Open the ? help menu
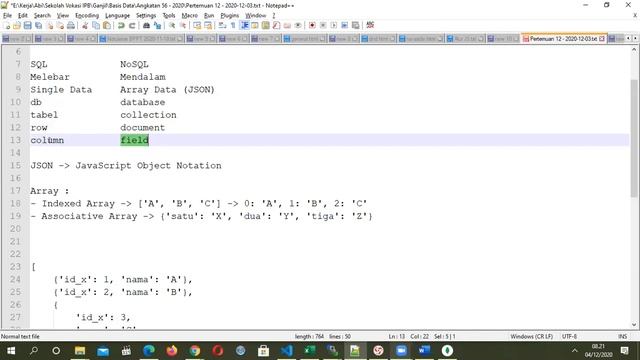 click(x=274, y=16)
